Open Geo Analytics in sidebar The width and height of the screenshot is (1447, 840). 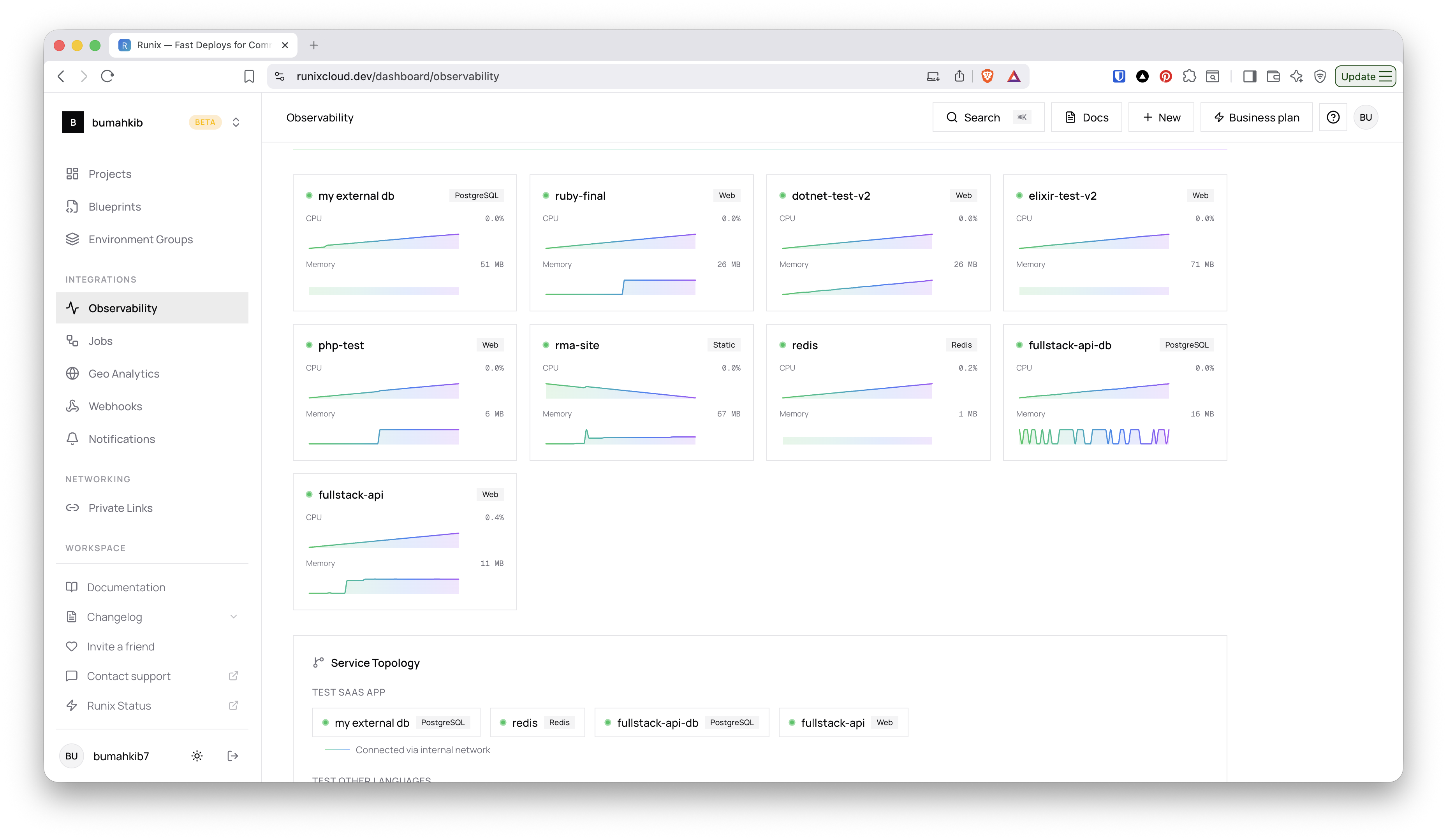click(123, 374)
